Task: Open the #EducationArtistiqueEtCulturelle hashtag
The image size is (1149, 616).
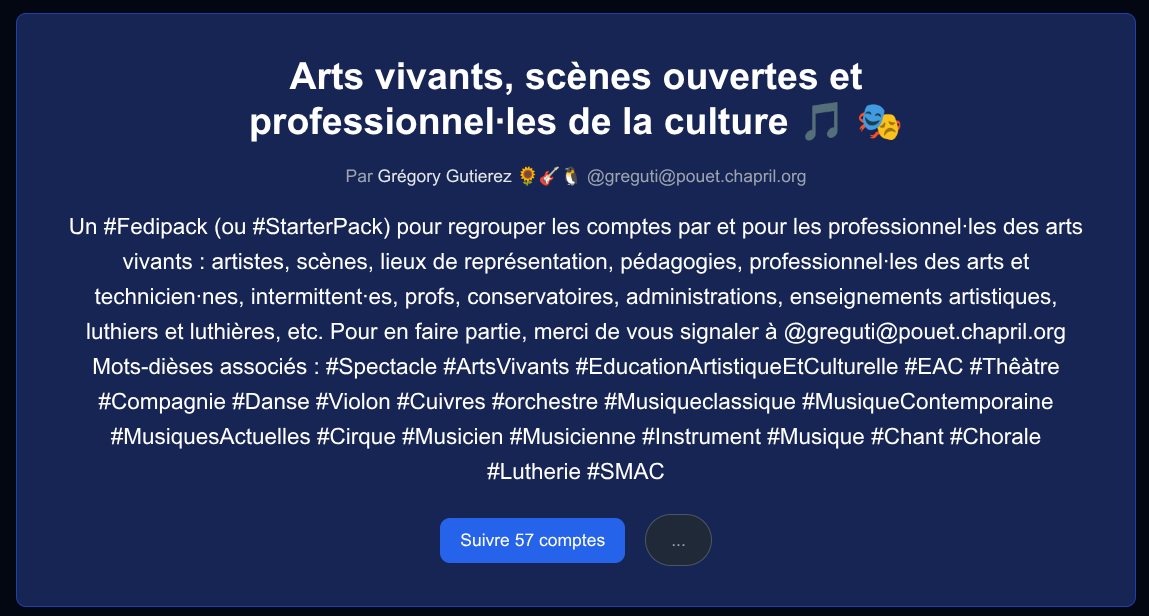Action: [x=736, y=366]
